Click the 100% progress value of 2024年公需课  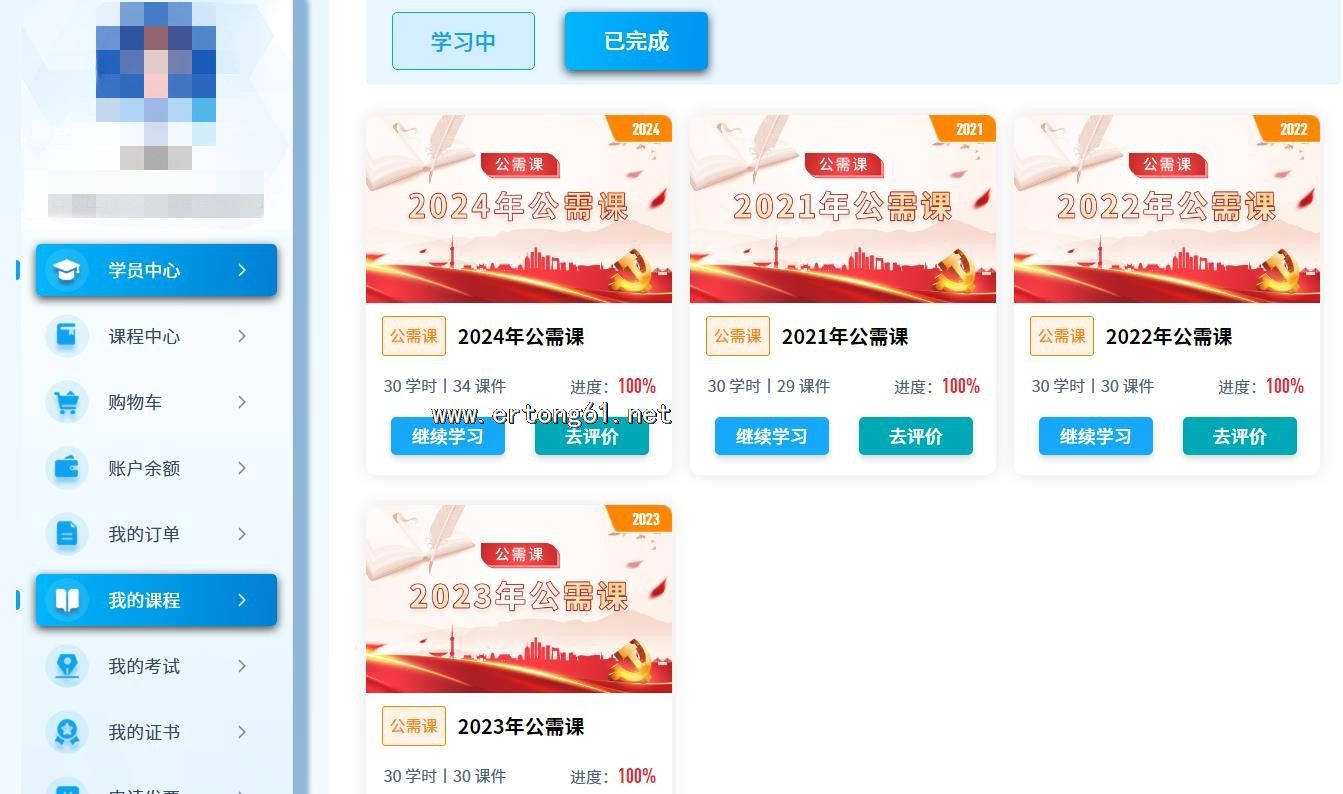coord(637,386)
